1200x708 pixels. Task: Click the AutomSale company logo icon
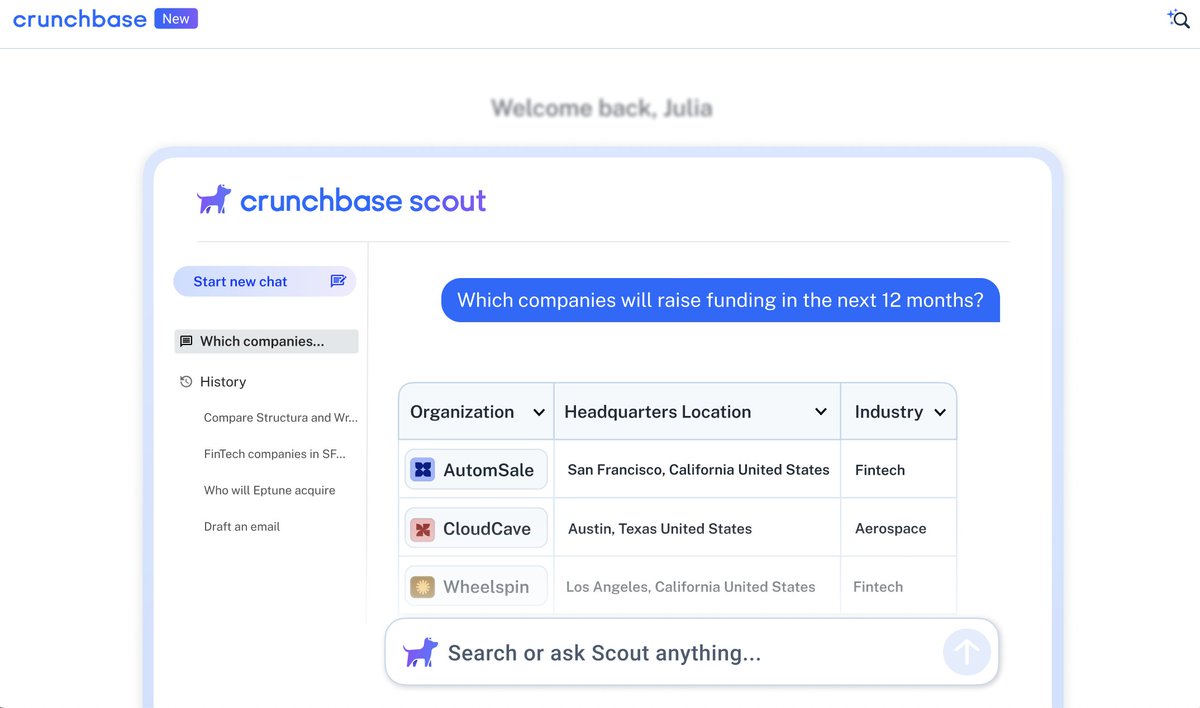423,470
